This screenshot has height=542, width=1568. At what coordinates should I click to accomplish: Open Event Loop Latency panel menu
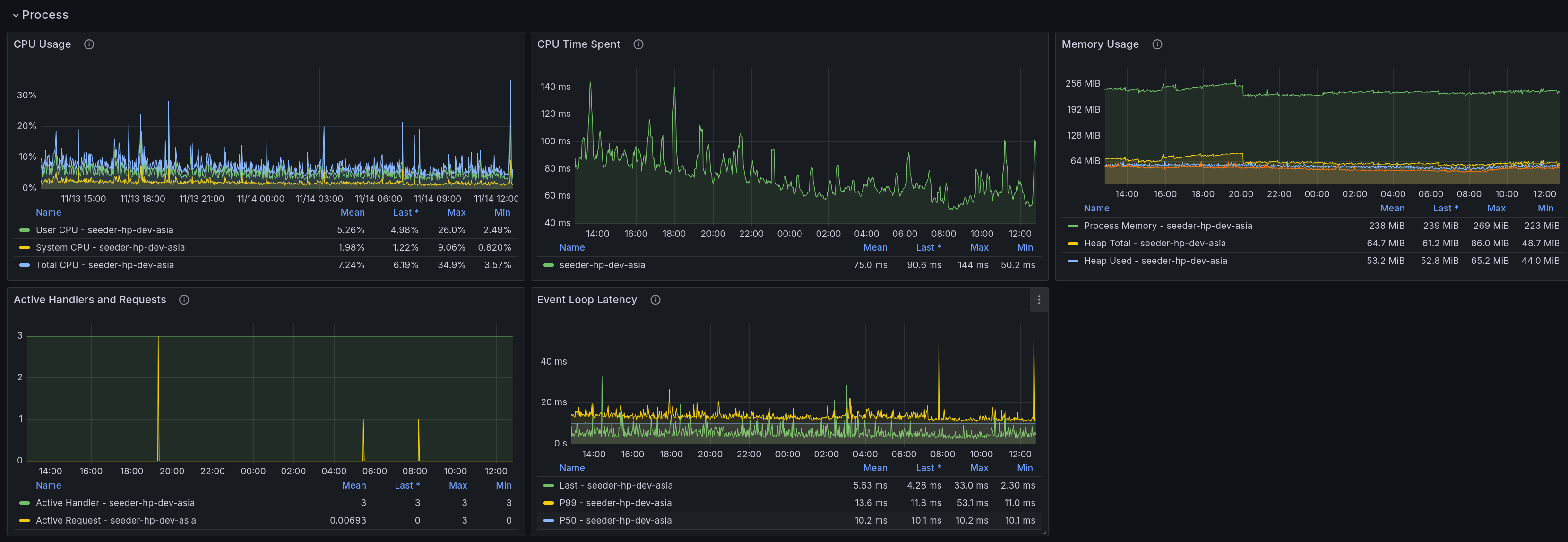[1038, 300]
